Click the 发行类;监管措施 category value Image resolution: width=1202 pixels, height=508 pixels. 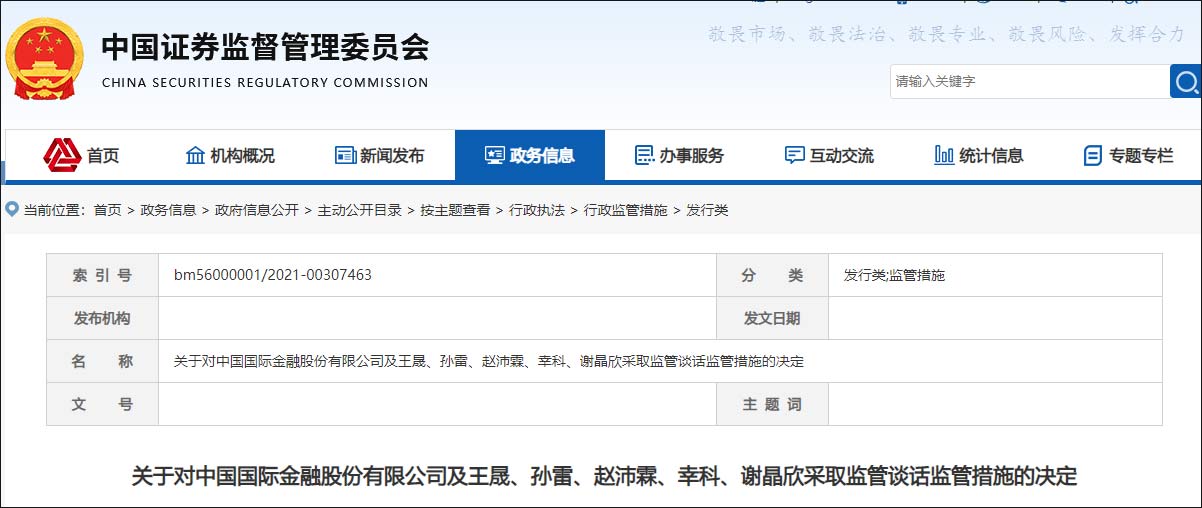pos(894,275)
